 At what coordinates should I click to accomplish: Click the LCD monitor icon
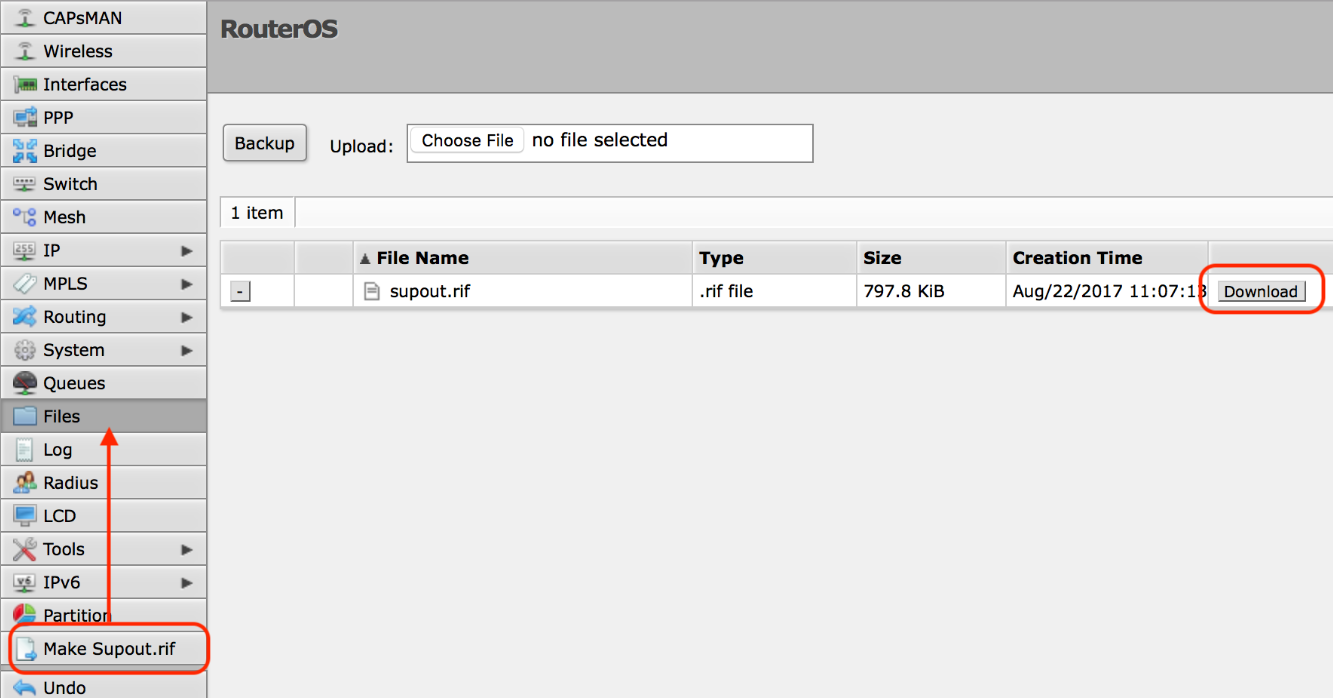click(x=25, y=516)
